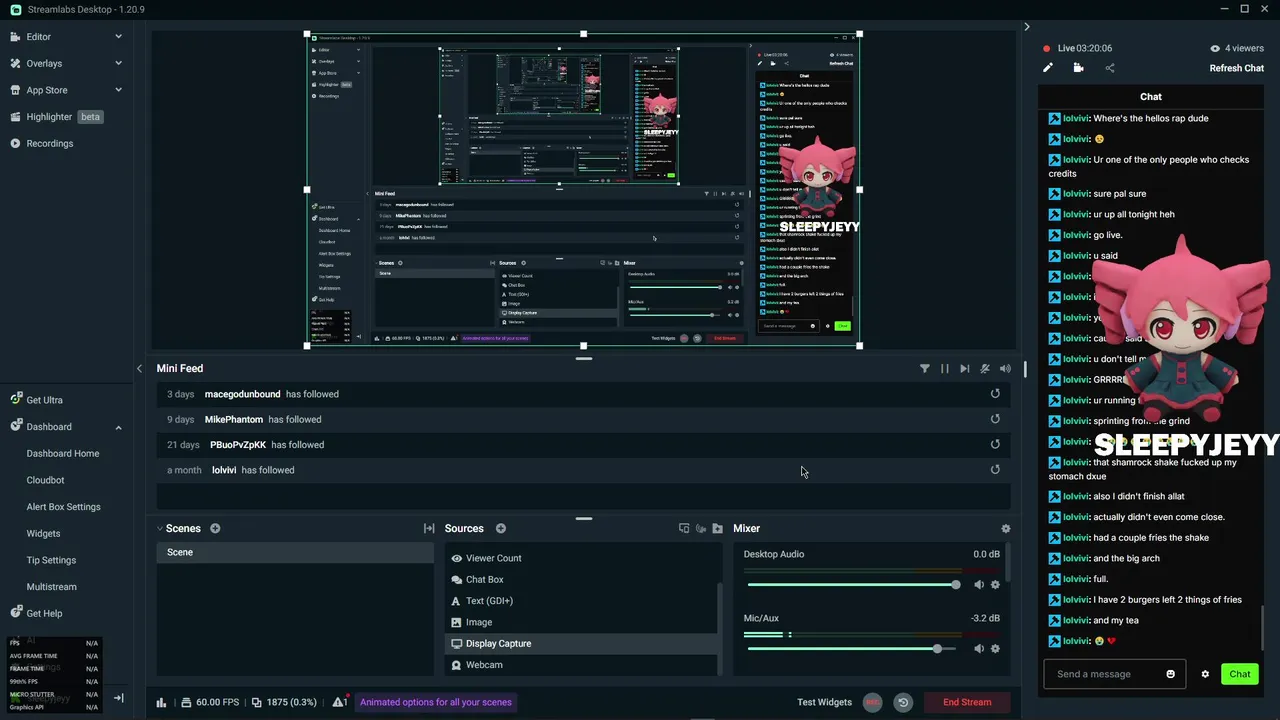Adjust Desktop Audio volume slider
This screenshot has height=720, width=1280.
coord(854,585)
